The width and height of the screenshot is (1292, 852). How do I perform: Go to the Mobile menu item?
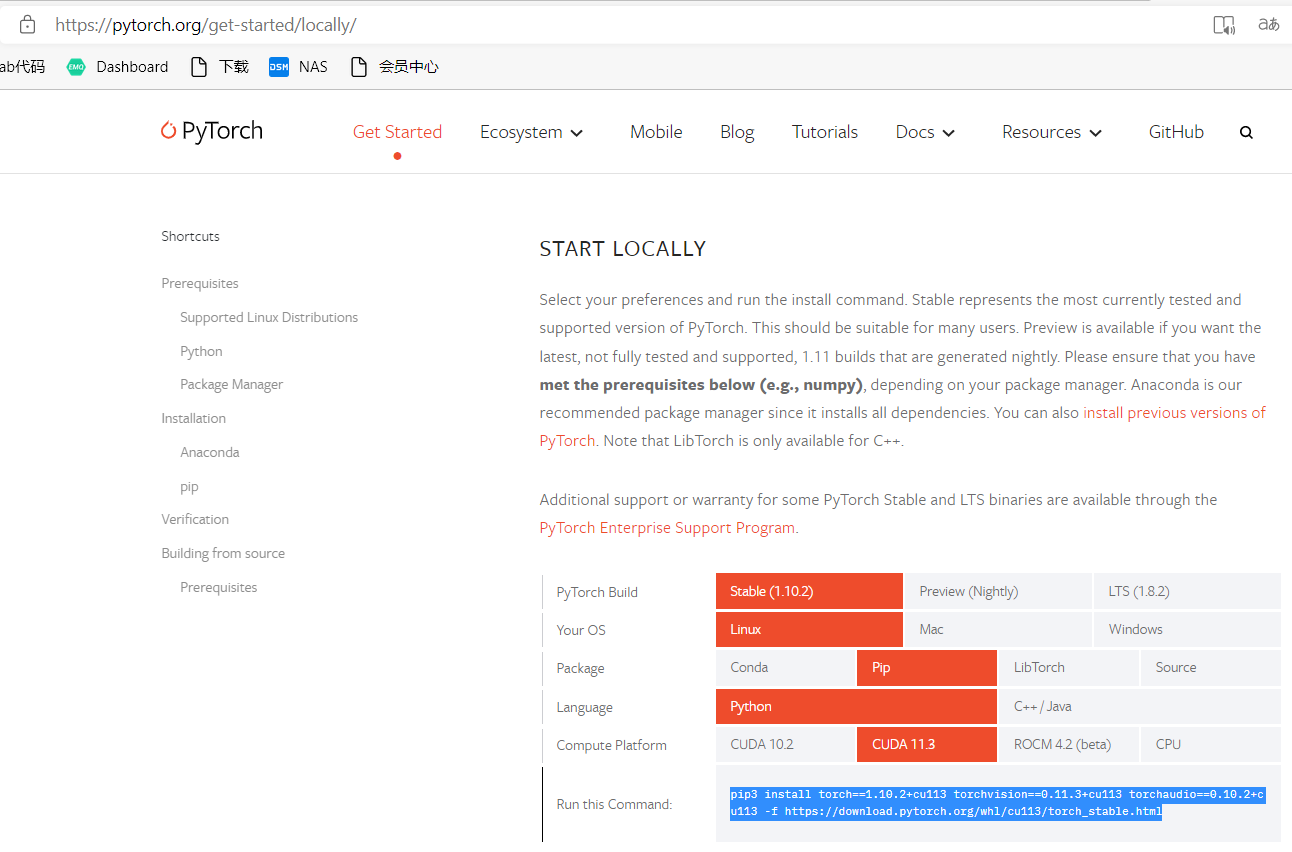click(x=656, y=131)
